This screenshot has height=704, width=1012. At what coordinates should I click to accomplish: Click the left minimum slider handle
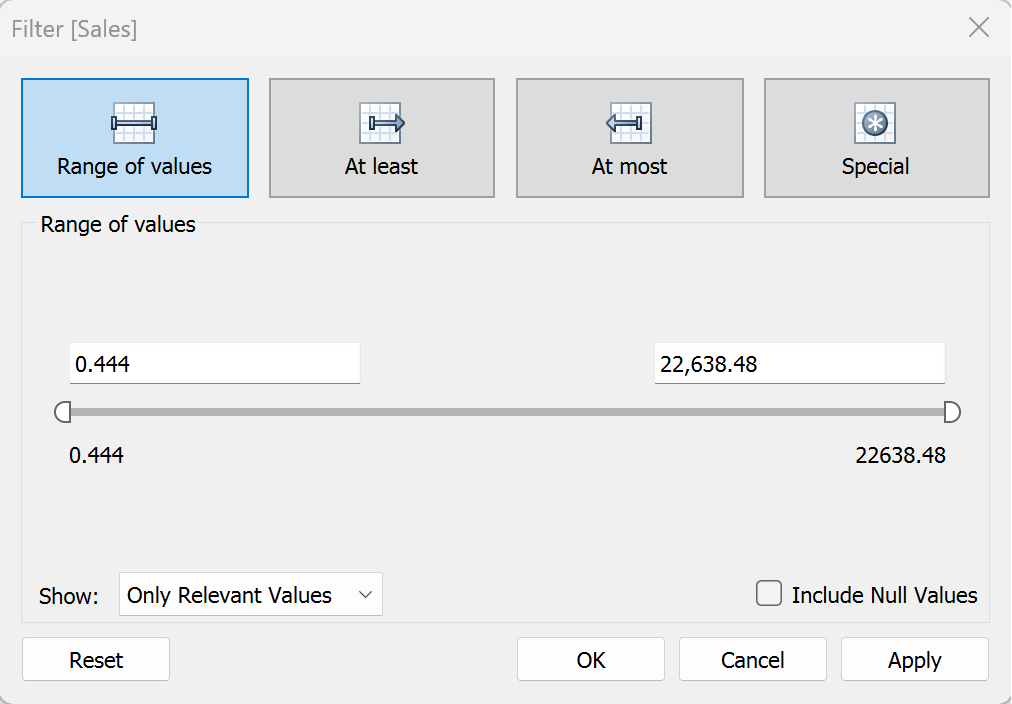click(x=63, y=412)
